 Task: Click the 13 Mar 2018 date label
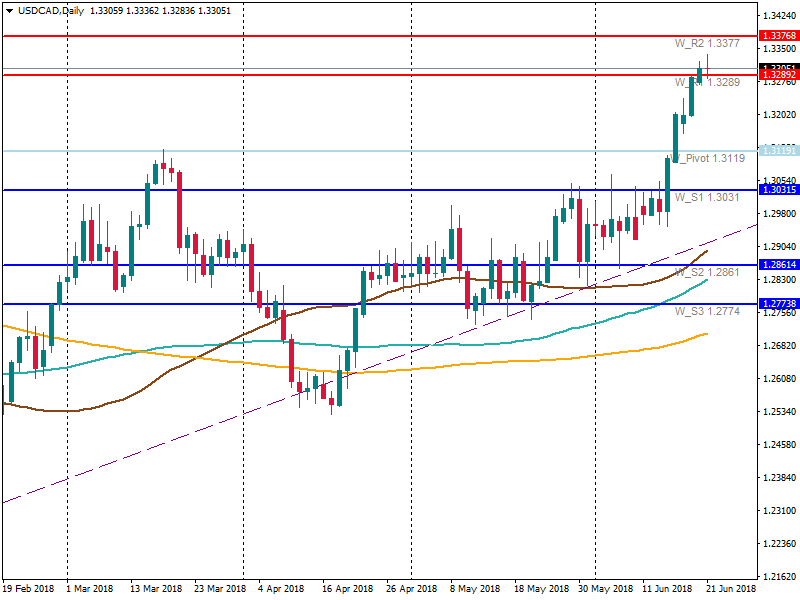tap(156, 590)
